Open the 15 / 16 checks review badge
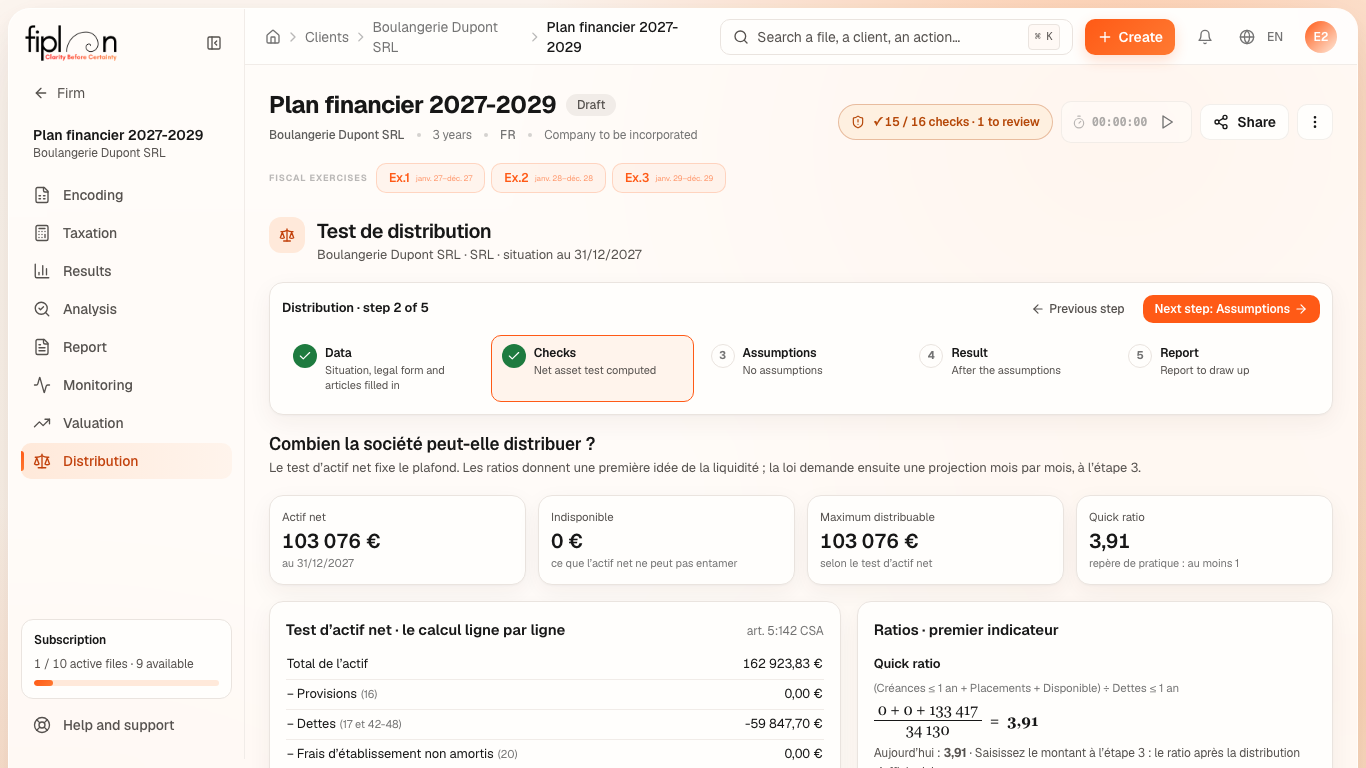The height and width of the screenshot is (768, 1366). pyautogui.click(x=945, y=122)
